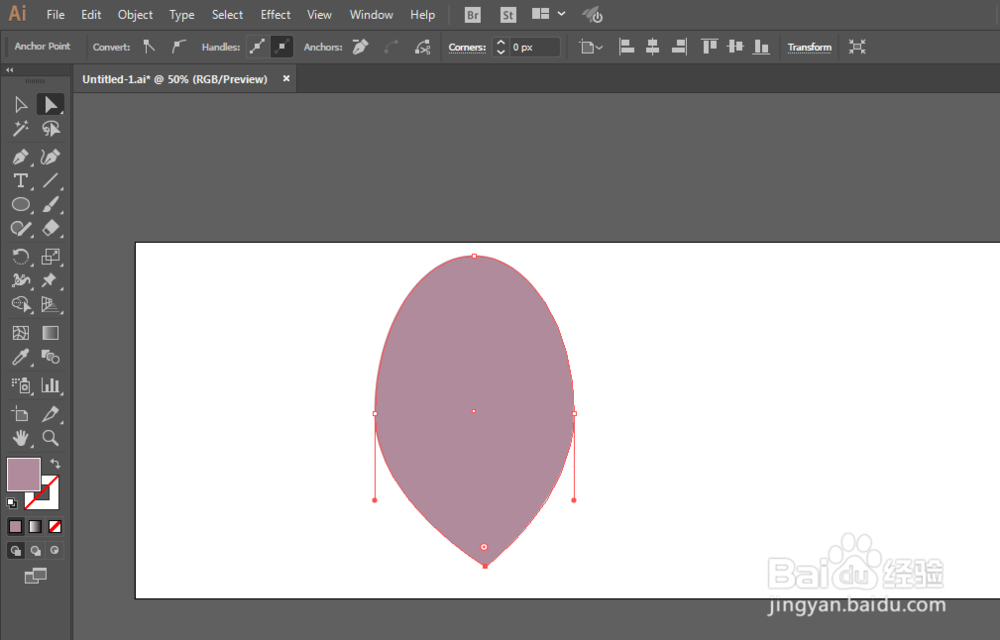The width and height of the screenshot is (1000, 640).
Task: Select the Puppet Warp pin tool
Action: (x=49, y=280)
